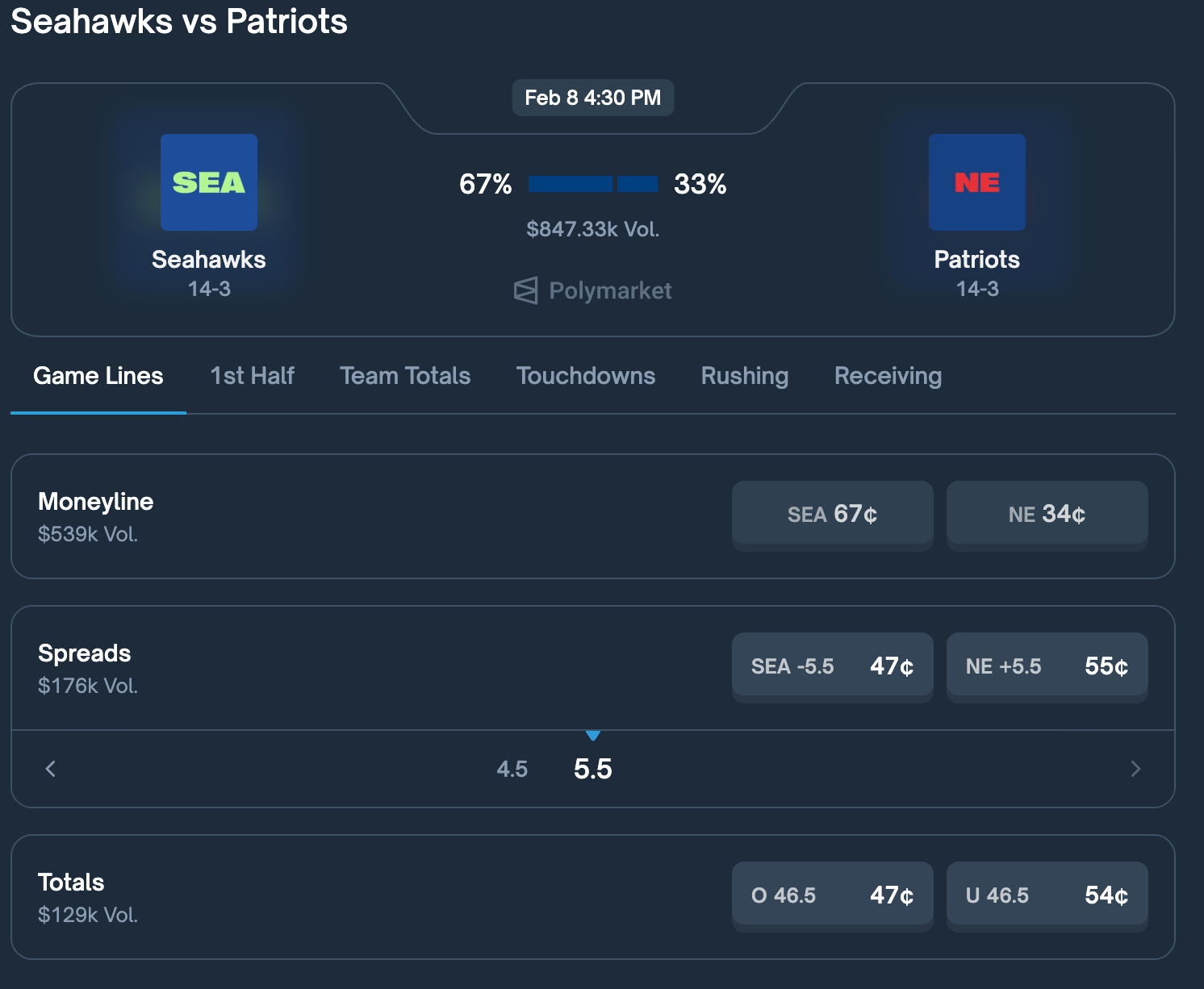The width and height of the screenshot is (1204, 989).
Task: Pick NE +5.5 spread at 55¢
Action: click(x=1047, y=666)
